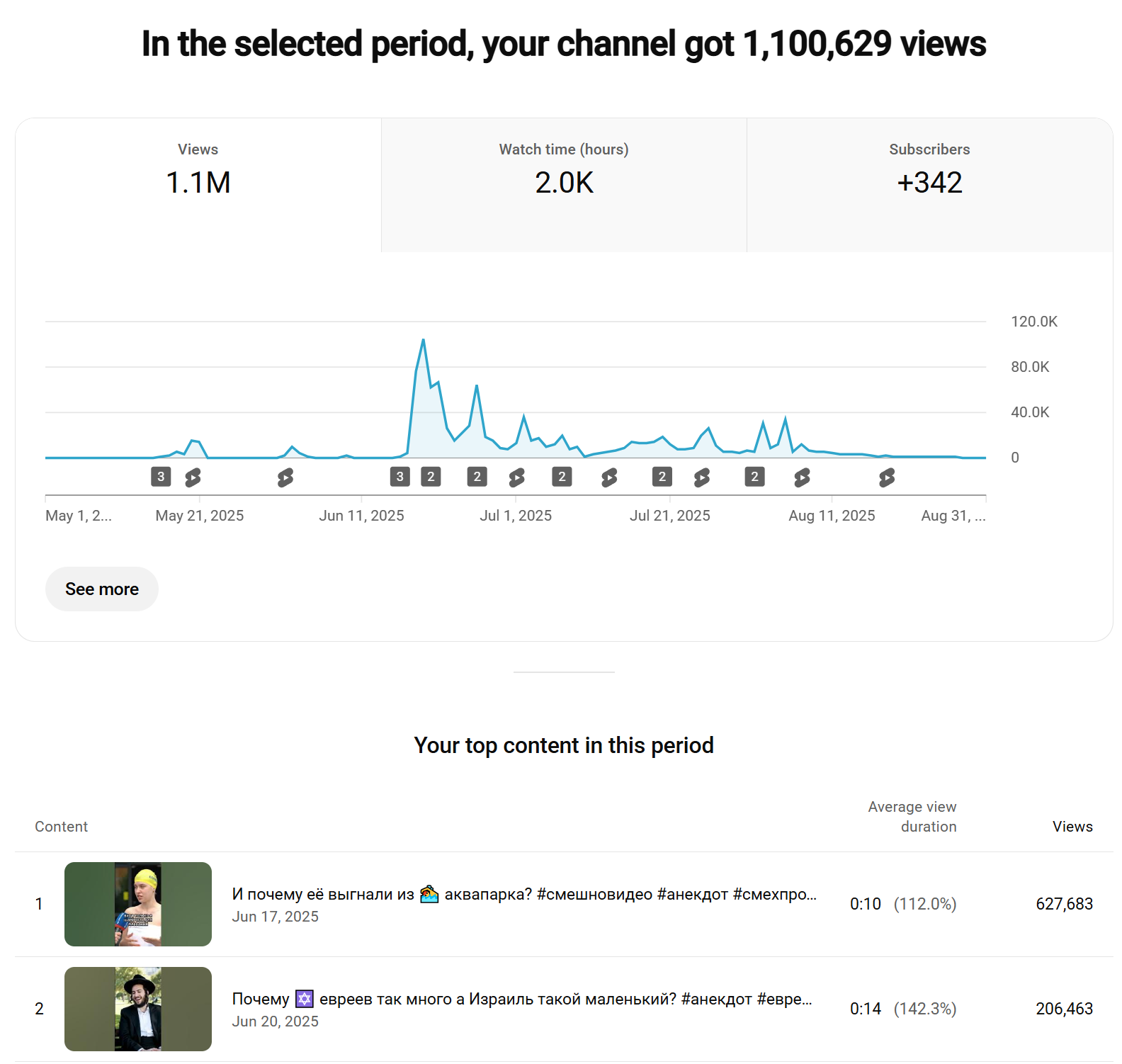Open the first "3" uploads badge on chart
1122x1064 pixels.
[161, 477]
